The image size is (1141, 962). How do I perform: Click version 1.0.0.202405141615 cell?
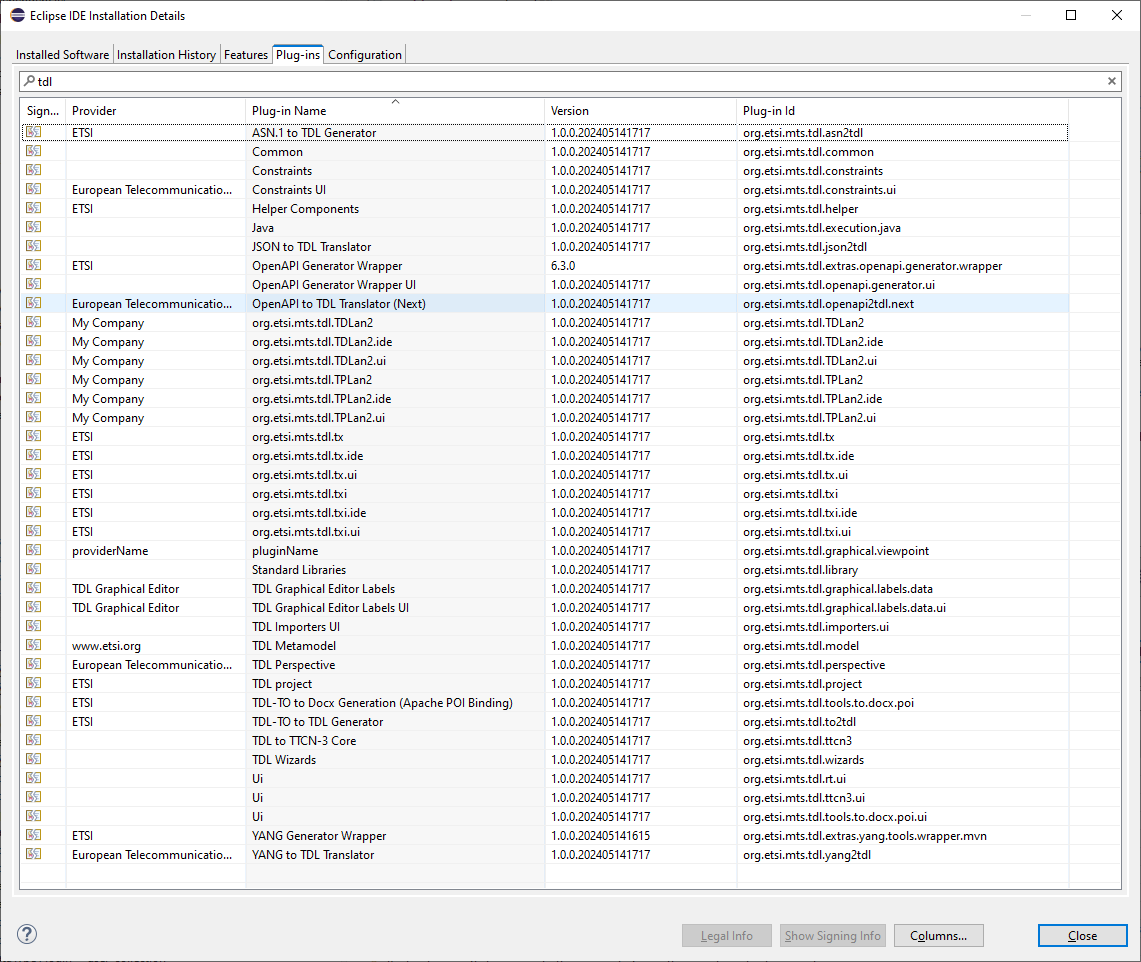(x=600, y=835)
